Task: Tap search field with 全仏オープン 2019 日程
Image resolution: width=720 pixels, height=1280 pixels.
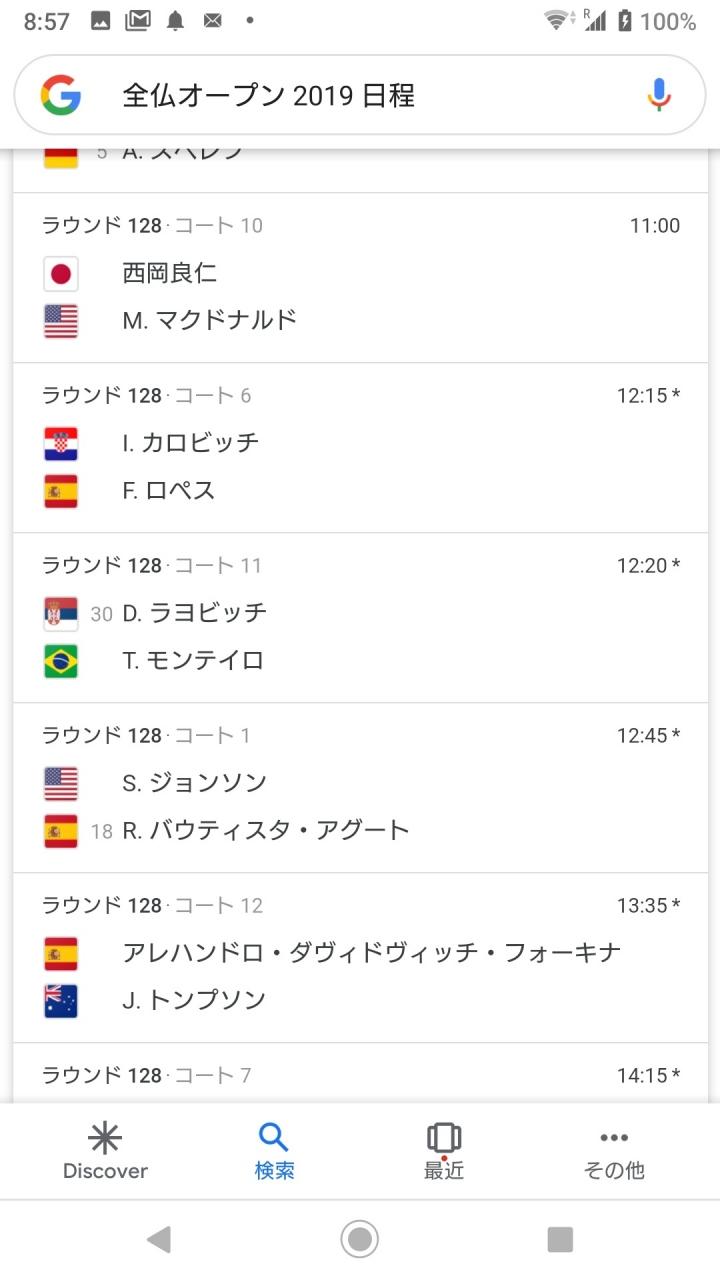Action: click(x=360, y=95)
